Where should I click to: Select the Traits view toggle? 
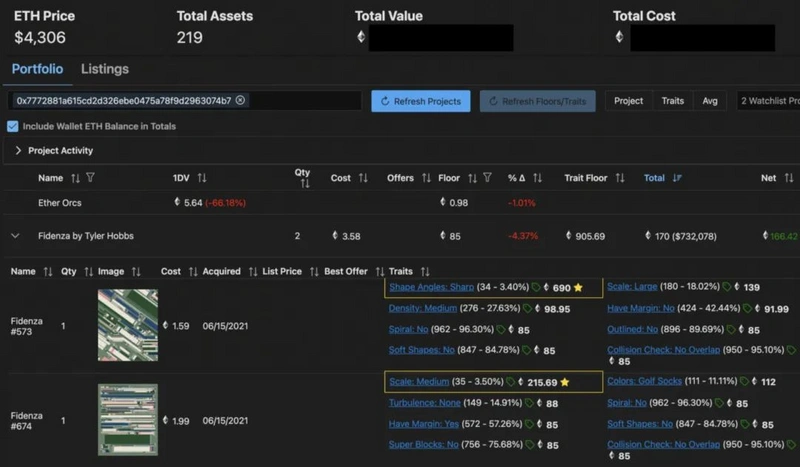pyautogui.click(x=672, y=101)
